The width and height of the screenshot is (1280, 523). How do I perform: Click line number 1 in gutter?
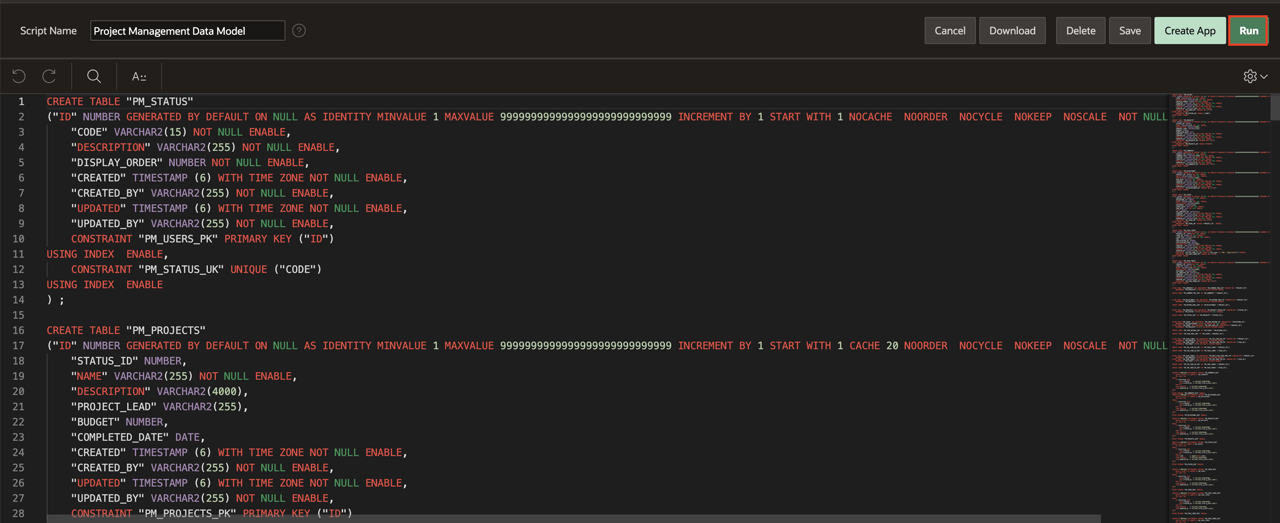tap(20, 102)
